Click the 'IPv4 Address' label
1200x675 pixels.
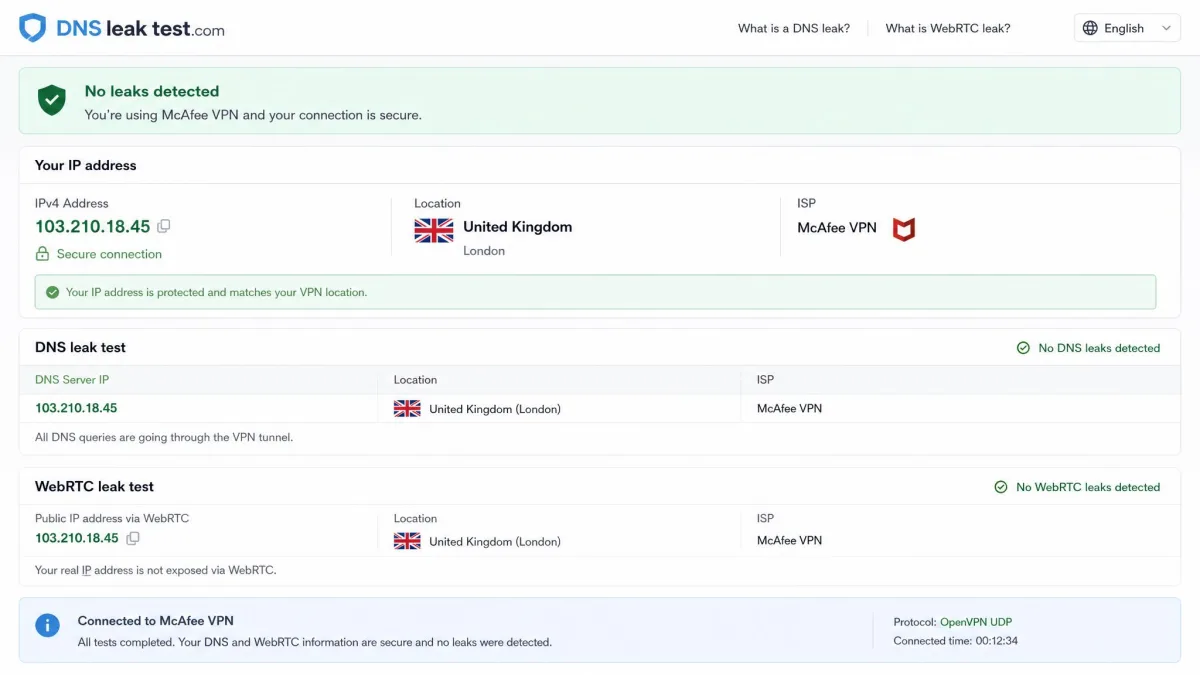point(72,203)
